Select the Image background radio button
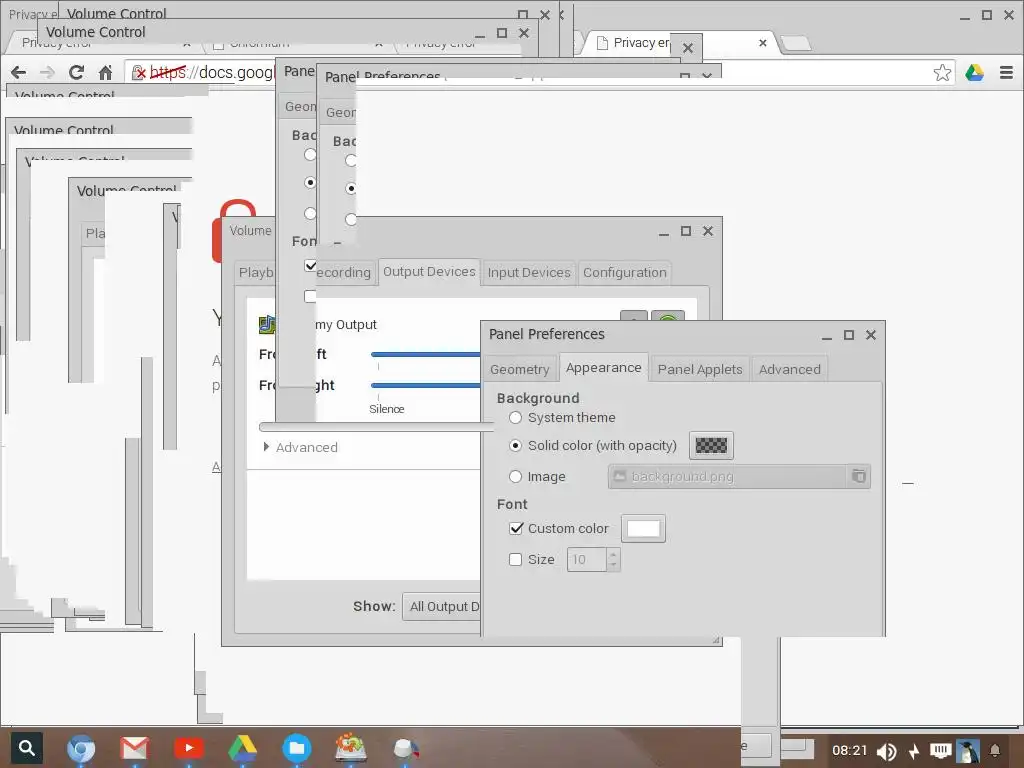Viewport: 1024px width, 768px height. pos(515,477)
